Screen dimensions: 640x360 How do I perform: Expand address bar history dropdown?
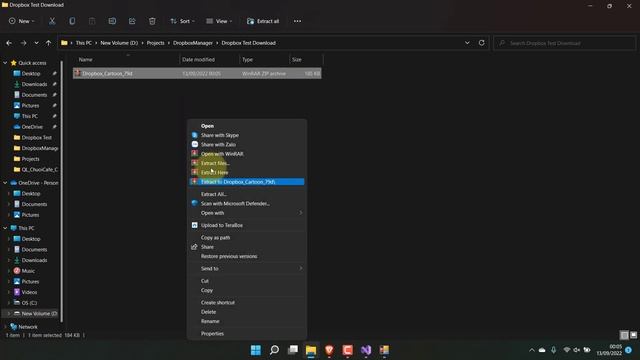tap(467, 43)
